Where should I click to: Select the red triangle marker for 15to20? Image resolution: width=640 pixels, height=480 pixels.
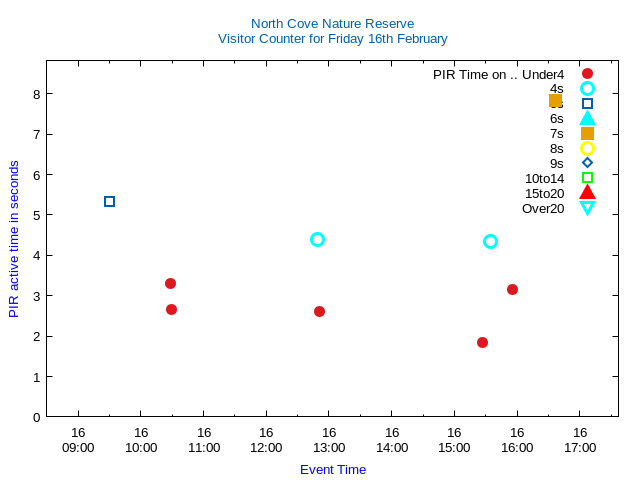tap(587, 192)
